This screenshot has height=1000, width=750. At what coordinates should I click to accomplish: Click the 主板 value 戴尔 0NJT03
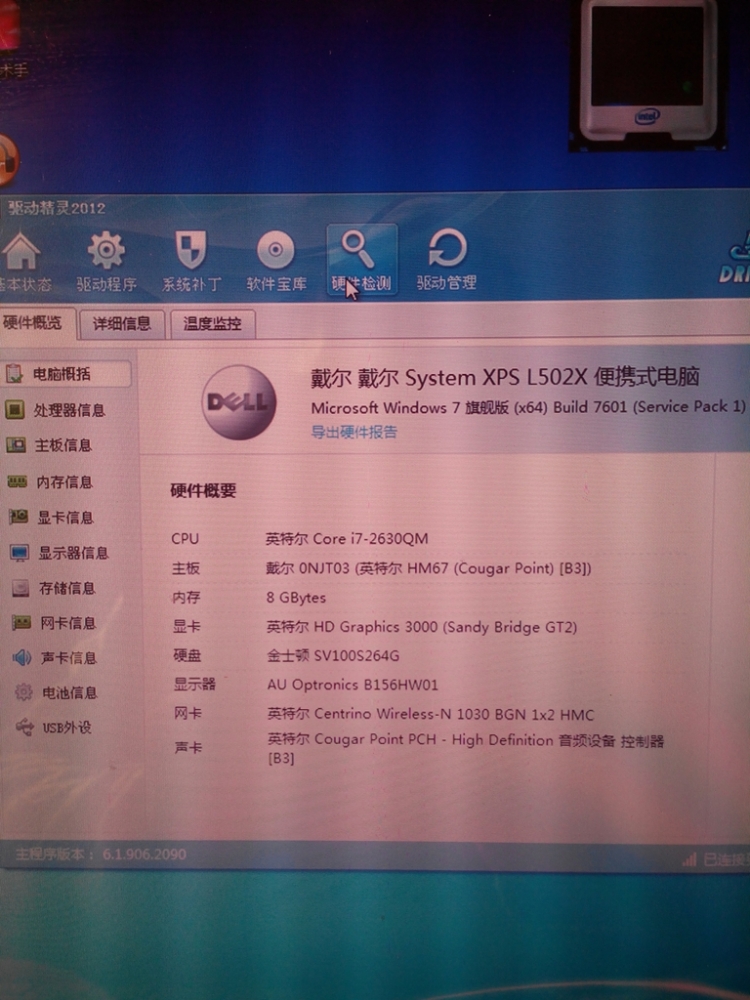(429, 568)
